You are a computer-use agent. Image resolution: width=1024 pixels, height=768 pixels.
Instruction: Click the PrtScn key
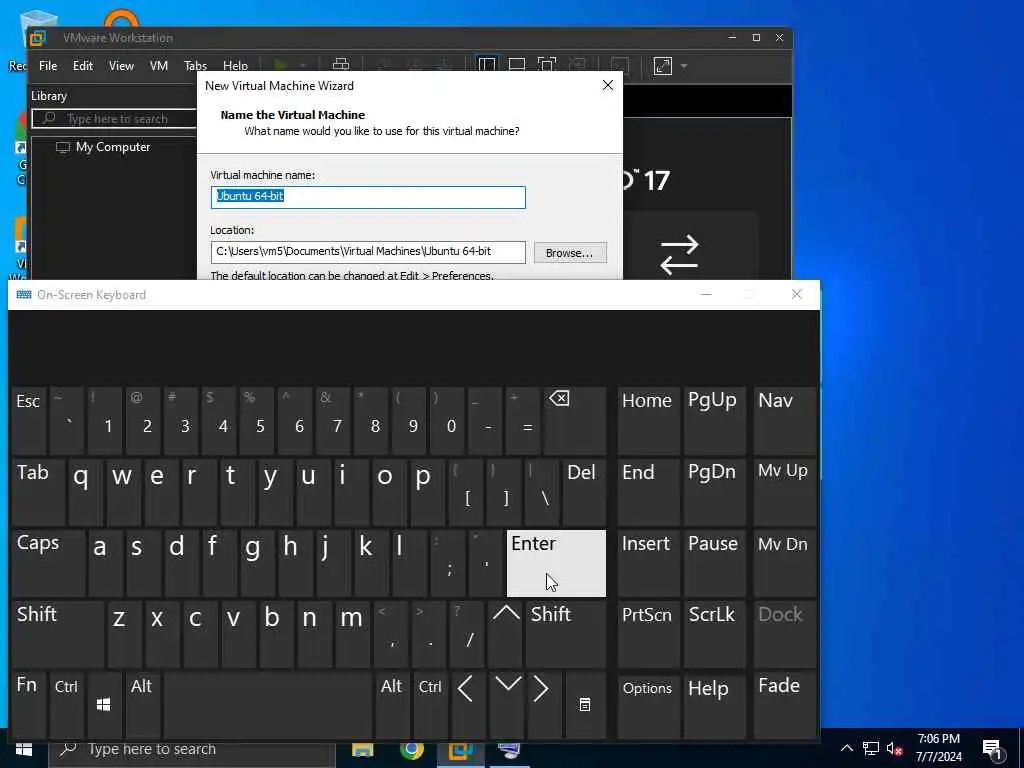coord(648,634)
